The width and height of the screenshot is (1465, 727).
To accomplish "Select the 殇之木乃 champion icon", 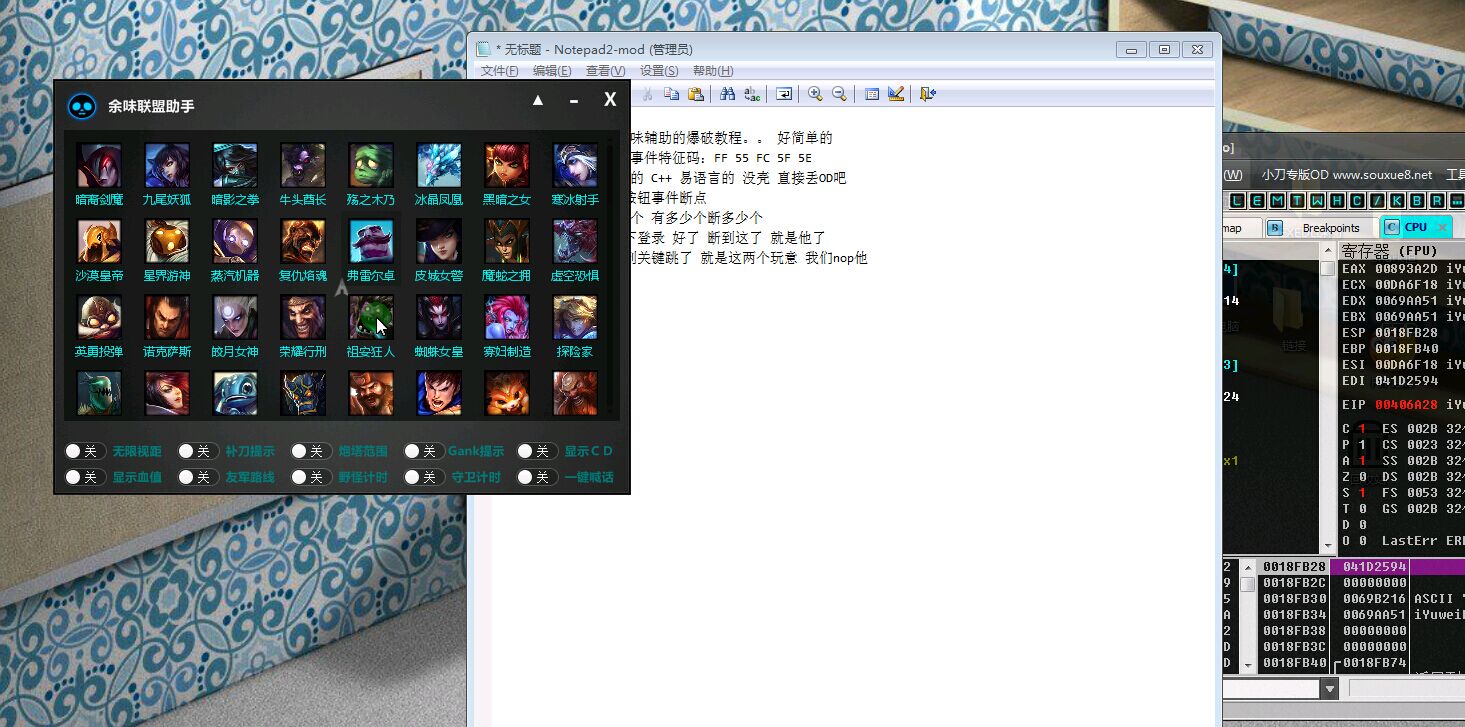I will coord(371,165).
